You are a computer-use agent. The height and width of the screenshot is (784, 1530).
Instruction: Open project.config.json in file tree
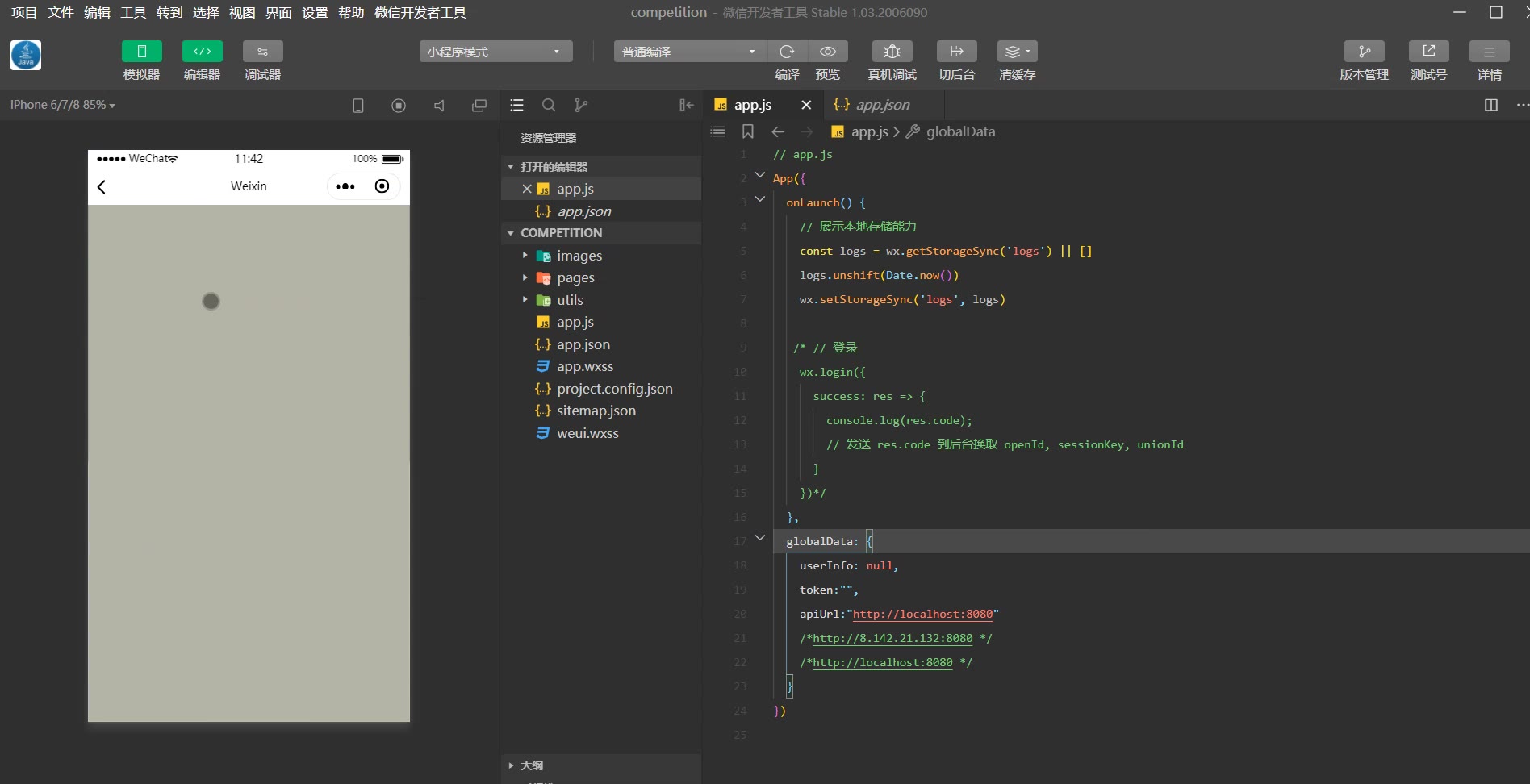pos(614,389)
